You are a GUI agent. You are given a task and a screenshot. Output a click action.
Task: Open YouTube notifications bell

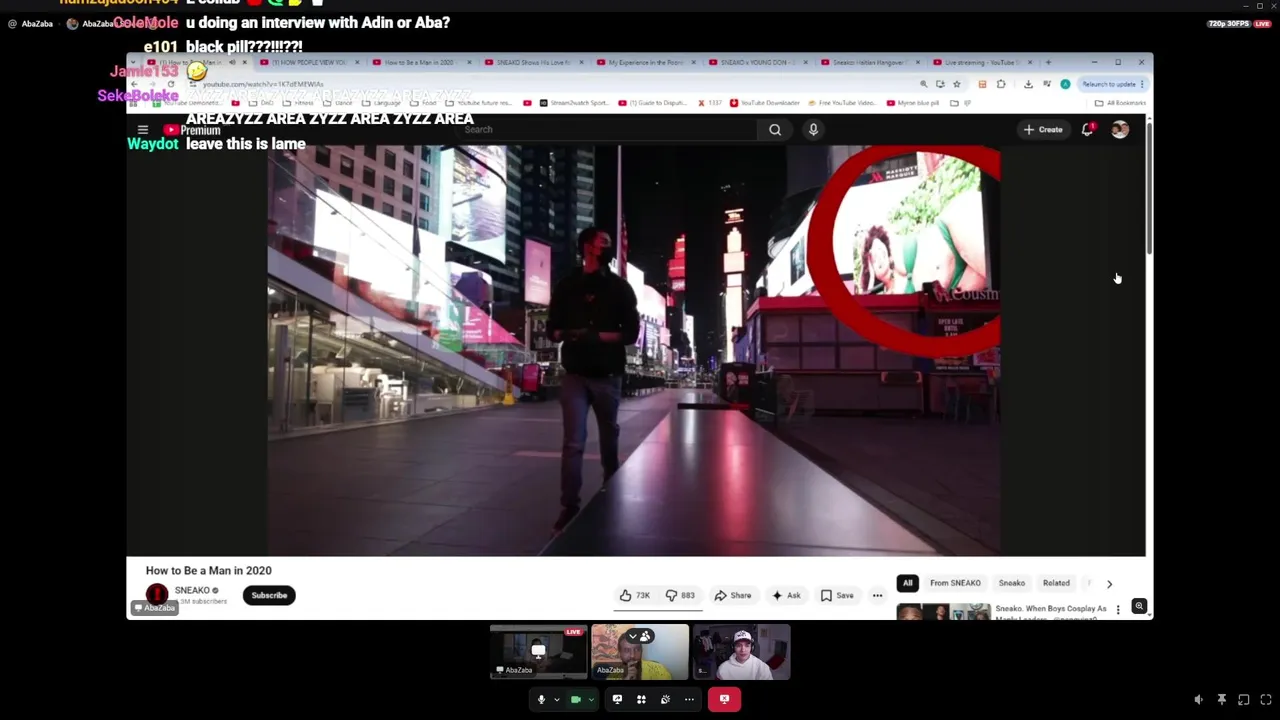click(x=1087, y=130)
